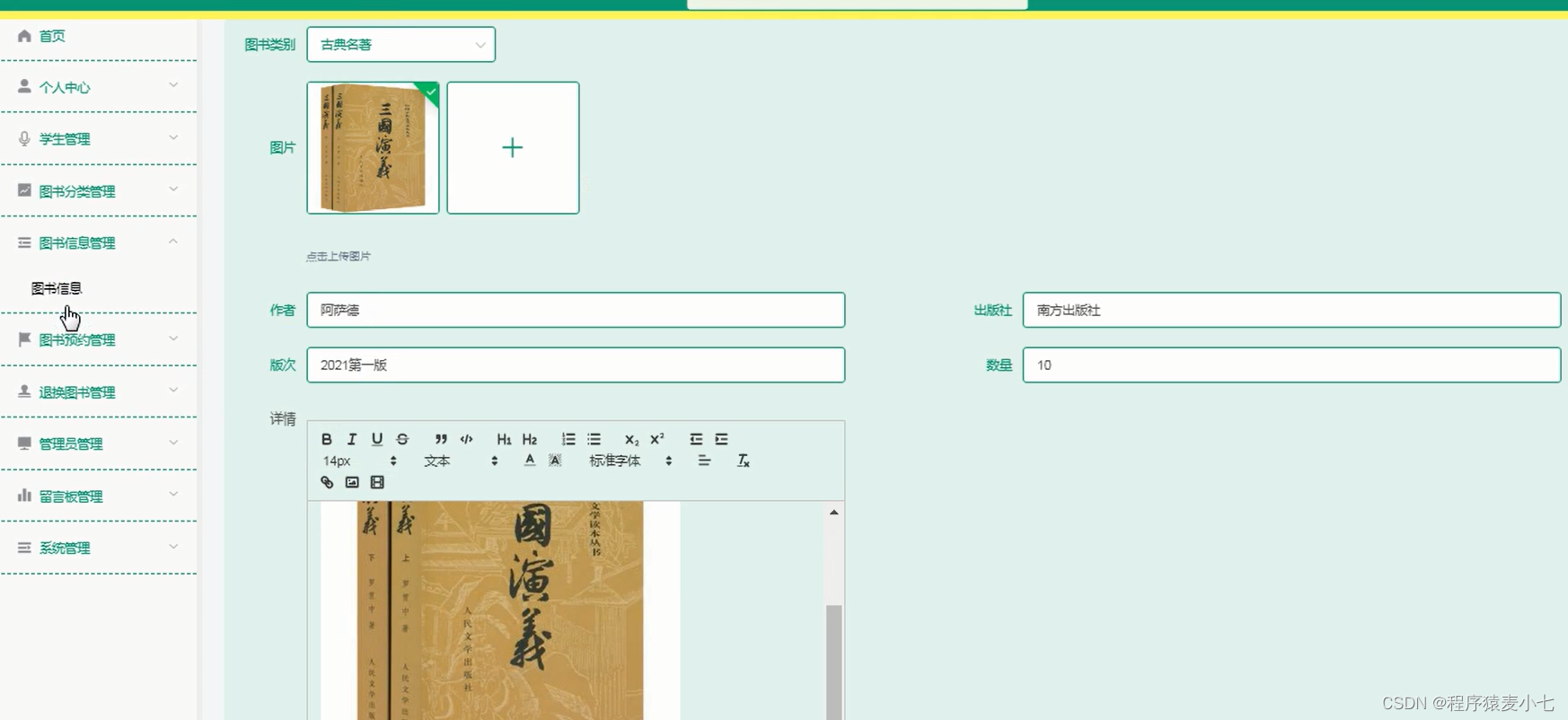The width and height of the screenshot is (1568, 720).
Task: Apply subscript formatting
Action: pos(631,439)
